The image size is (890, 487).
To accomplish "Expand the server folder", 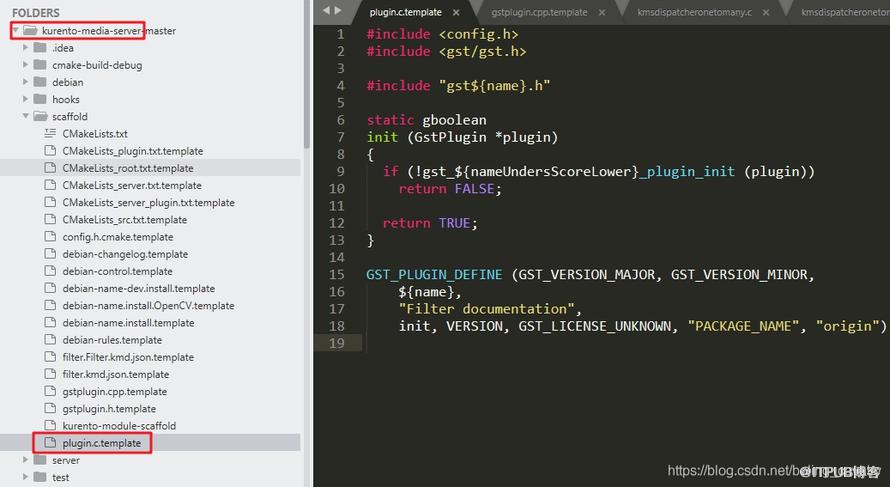I will click(26, 460).
